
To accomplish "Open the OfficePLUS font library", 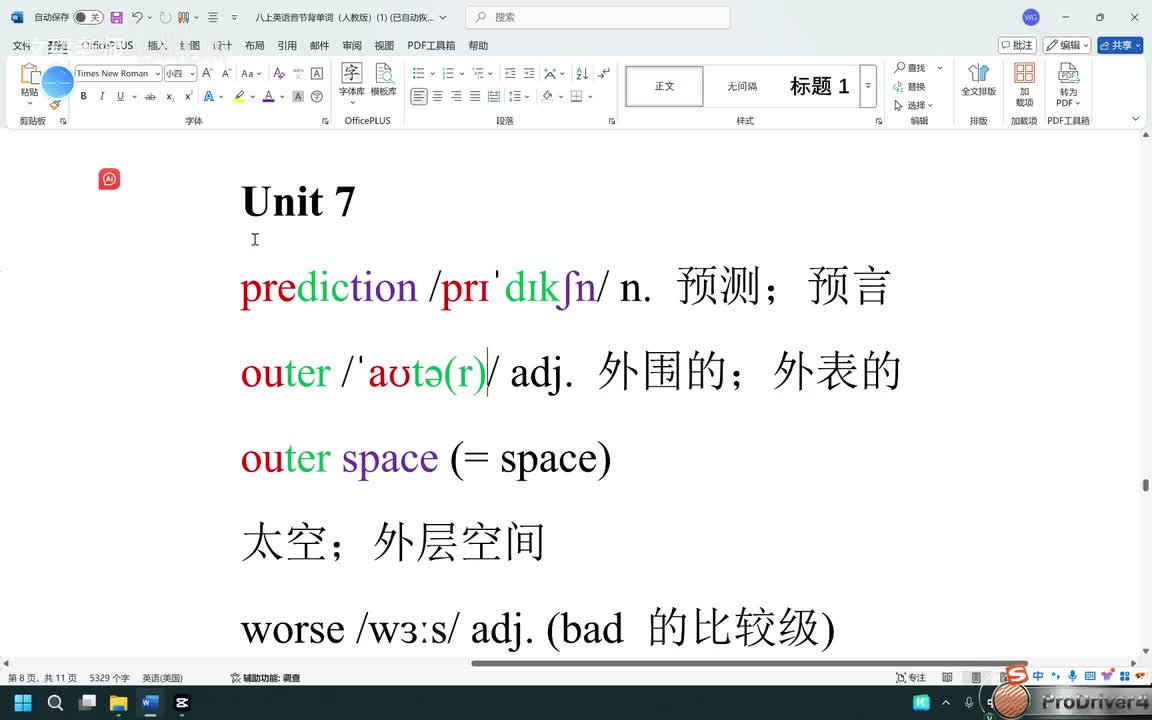I will point(352,81).
